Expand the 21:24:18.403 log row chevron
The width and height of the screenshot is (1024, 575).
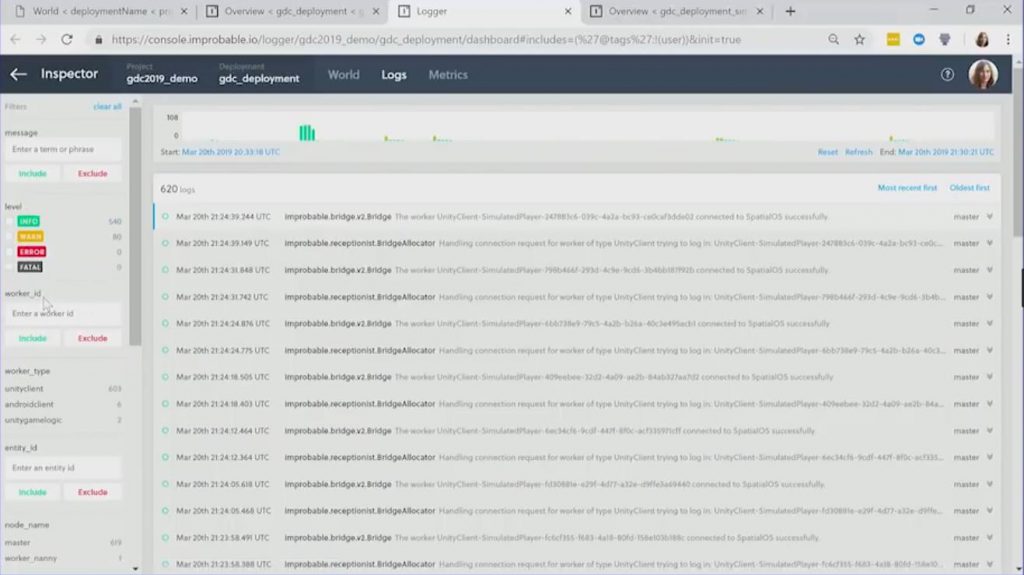click(x=989, y=404)
